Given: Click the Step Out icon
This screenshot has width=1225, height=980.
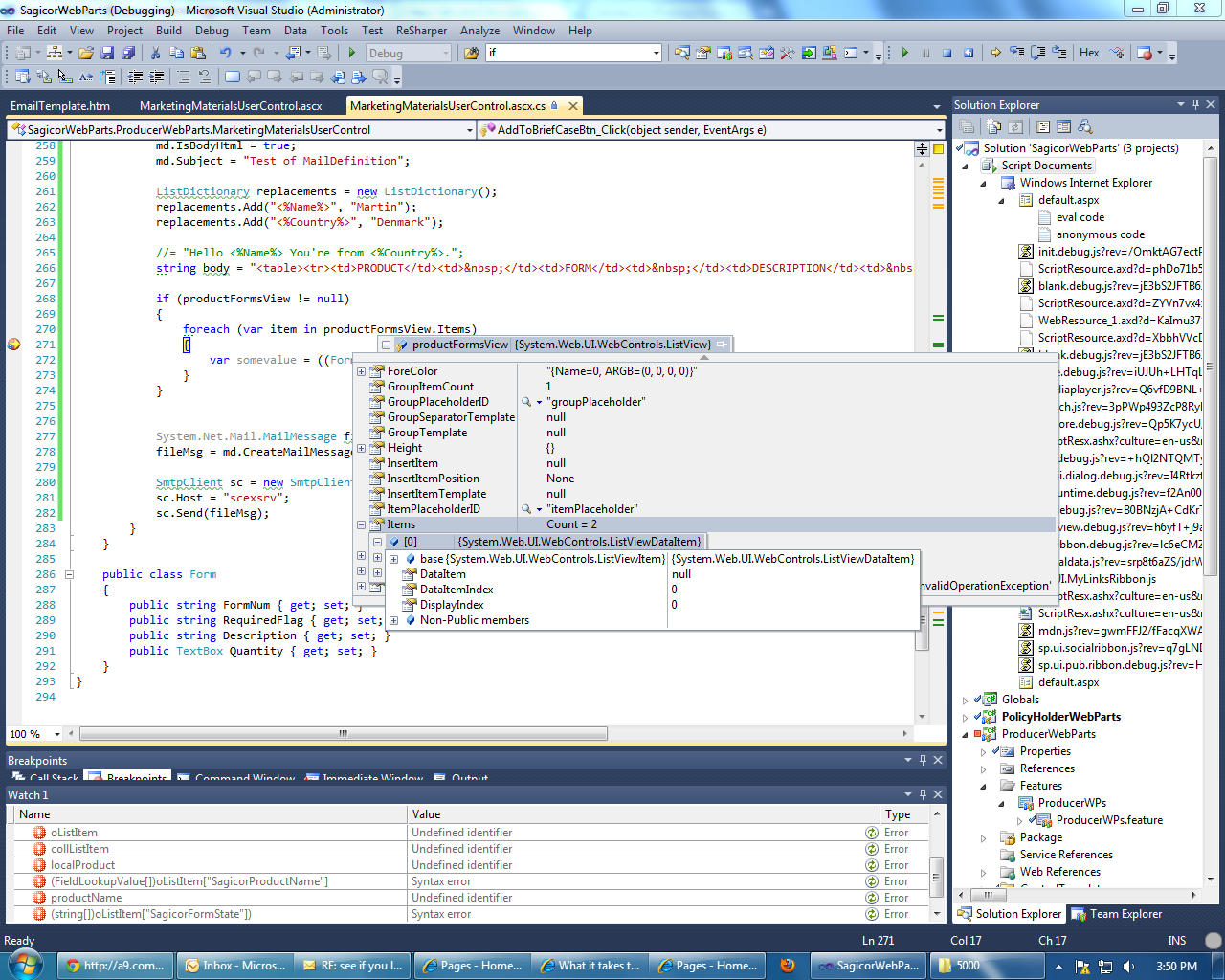Looking at the screenshot, I should coord(1058,53).
